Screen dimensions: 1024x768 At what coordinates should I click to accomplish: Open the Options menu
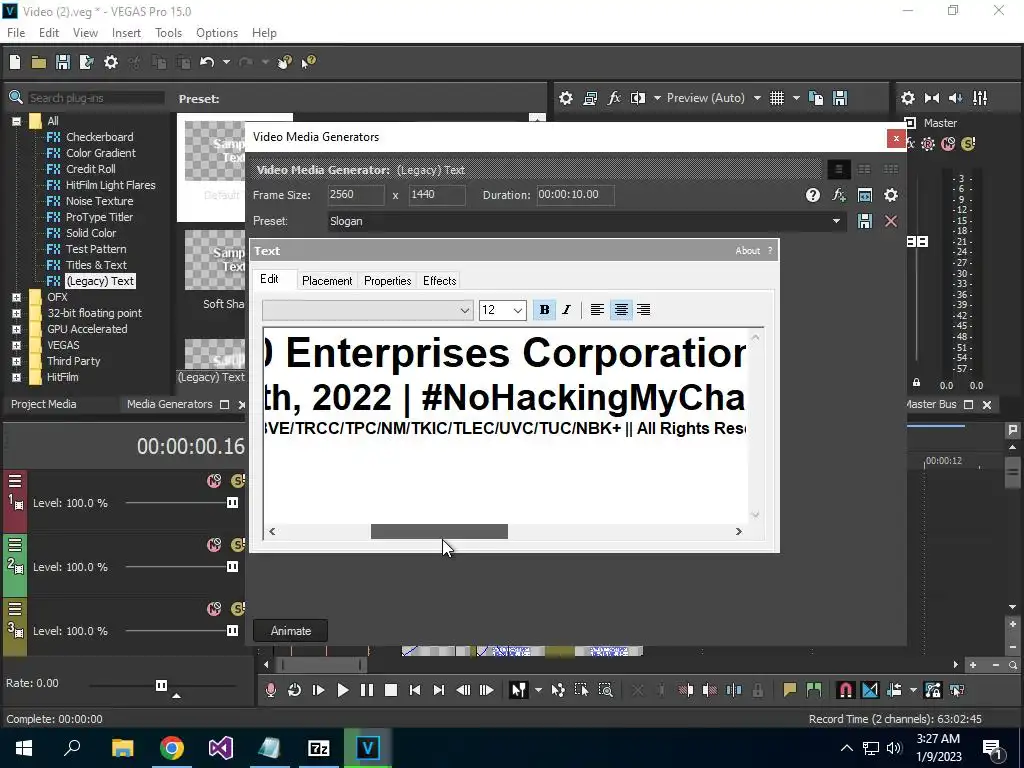217,33
